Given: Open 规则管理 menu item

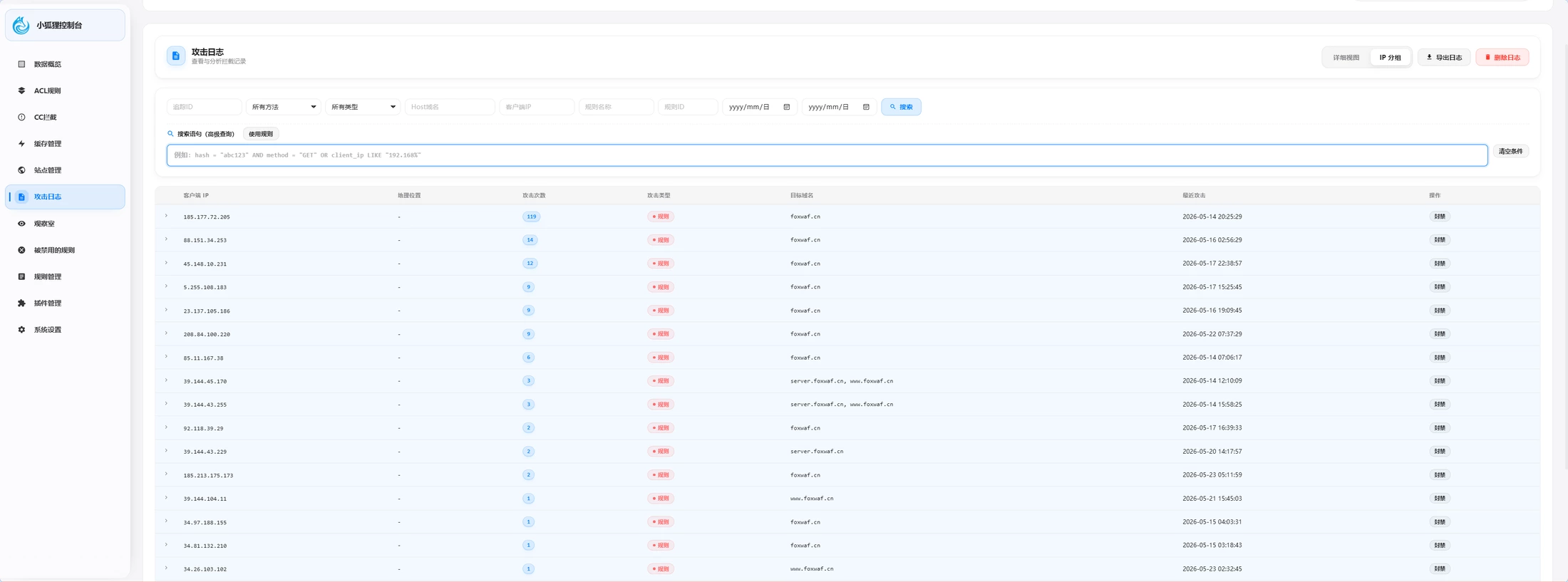Looking at the screenshot, I should pos(65,276).
